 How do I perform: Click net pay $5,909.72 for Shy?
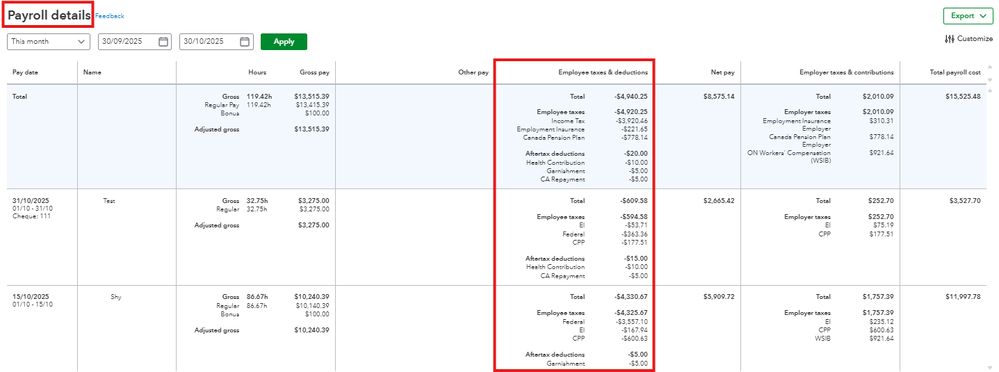pos(719,296)
